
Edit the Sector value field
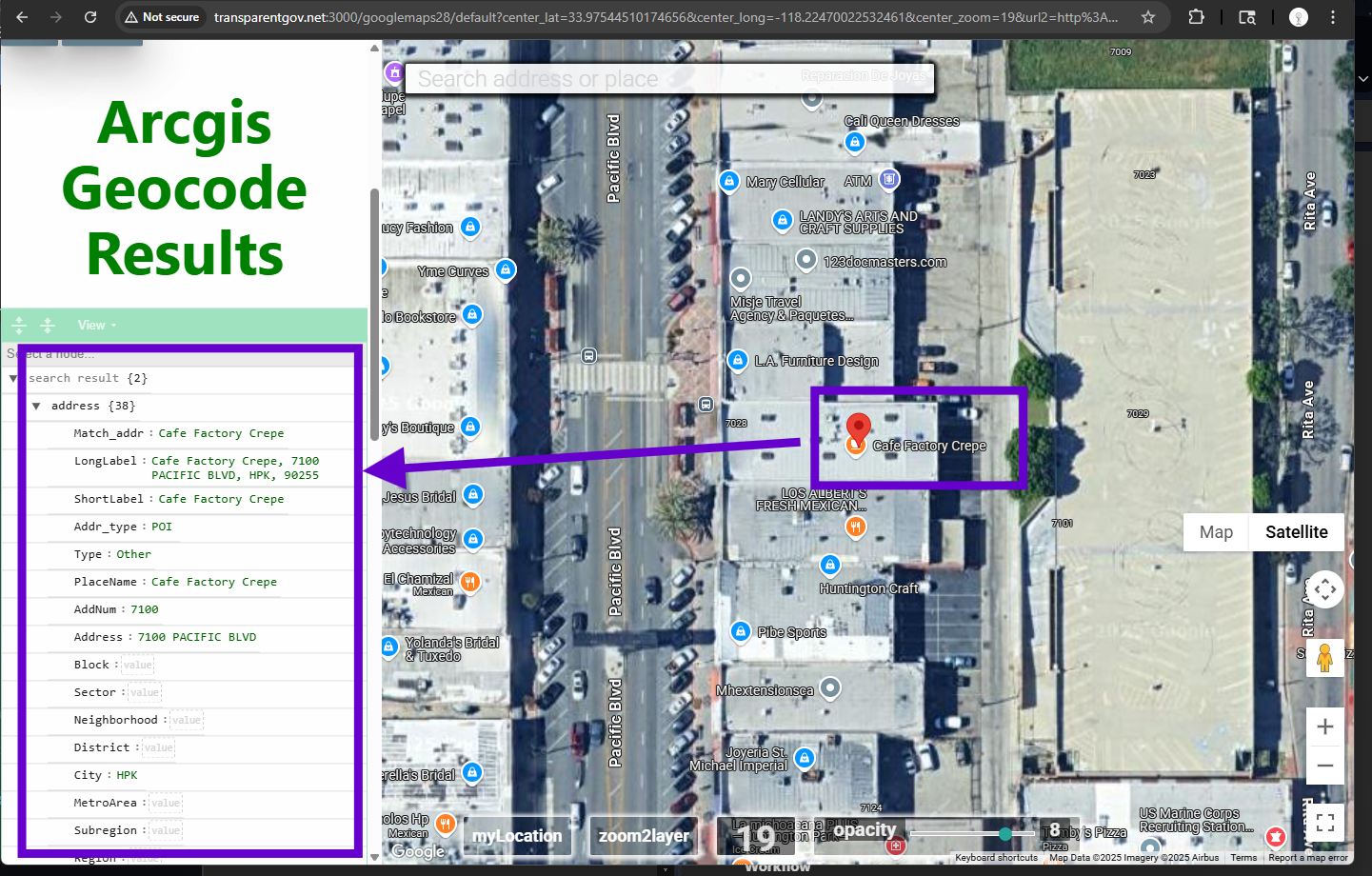tap(145, 692)
